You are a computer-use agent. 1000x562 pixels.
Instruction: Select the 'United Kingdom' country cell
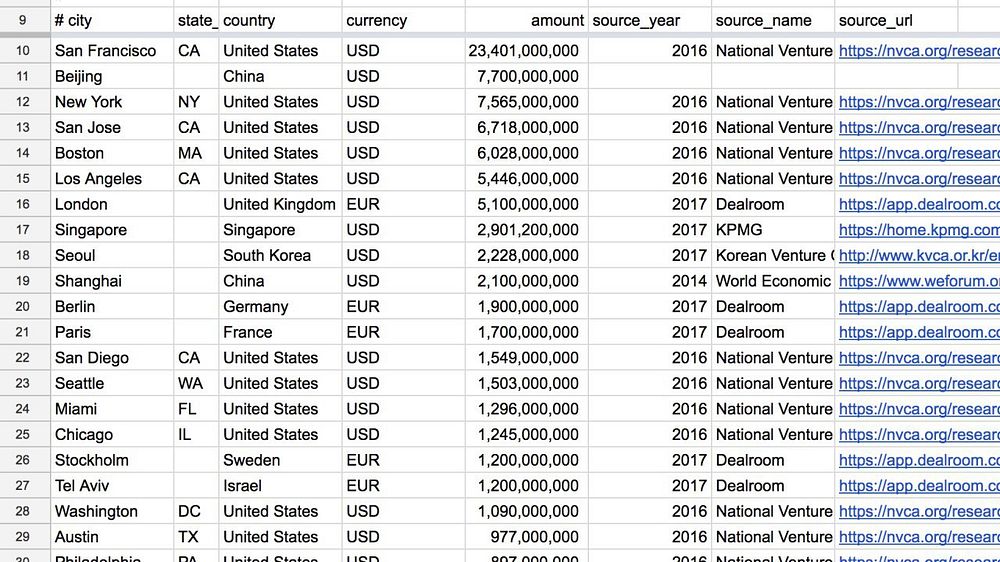279,204
